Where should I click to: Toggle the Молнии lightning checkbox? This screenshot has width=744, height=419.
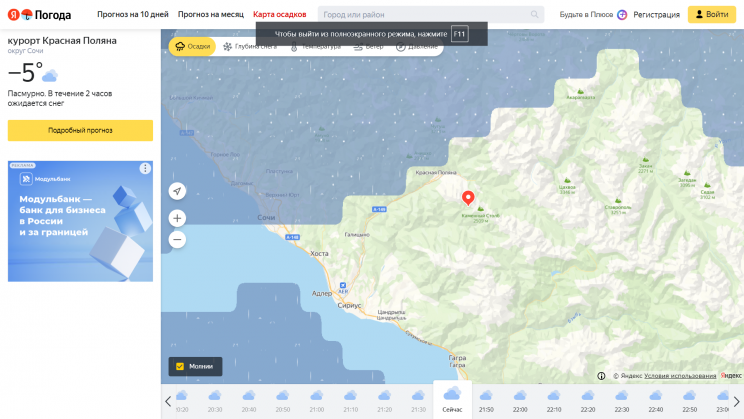point(180,366)
